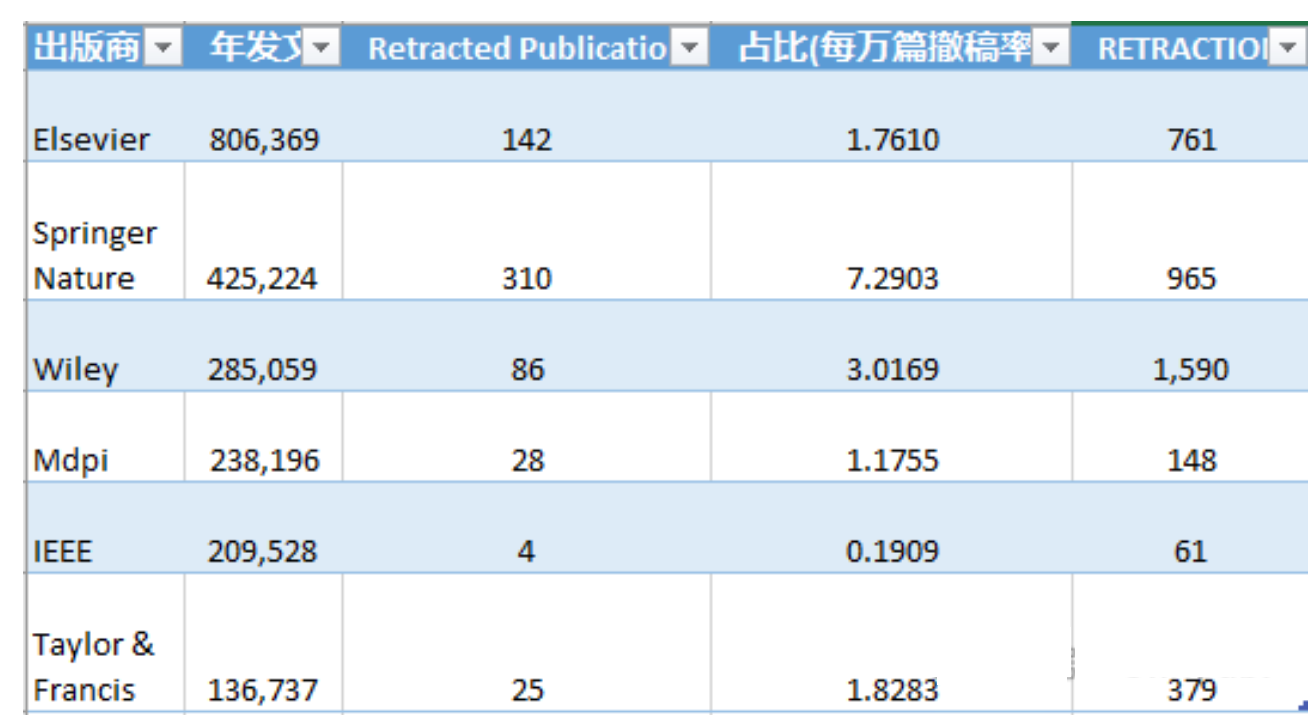Open the 出版商 column filter dropdown
The height and width of the screenshot is (717, 1313).
click(x=162, y=46)
